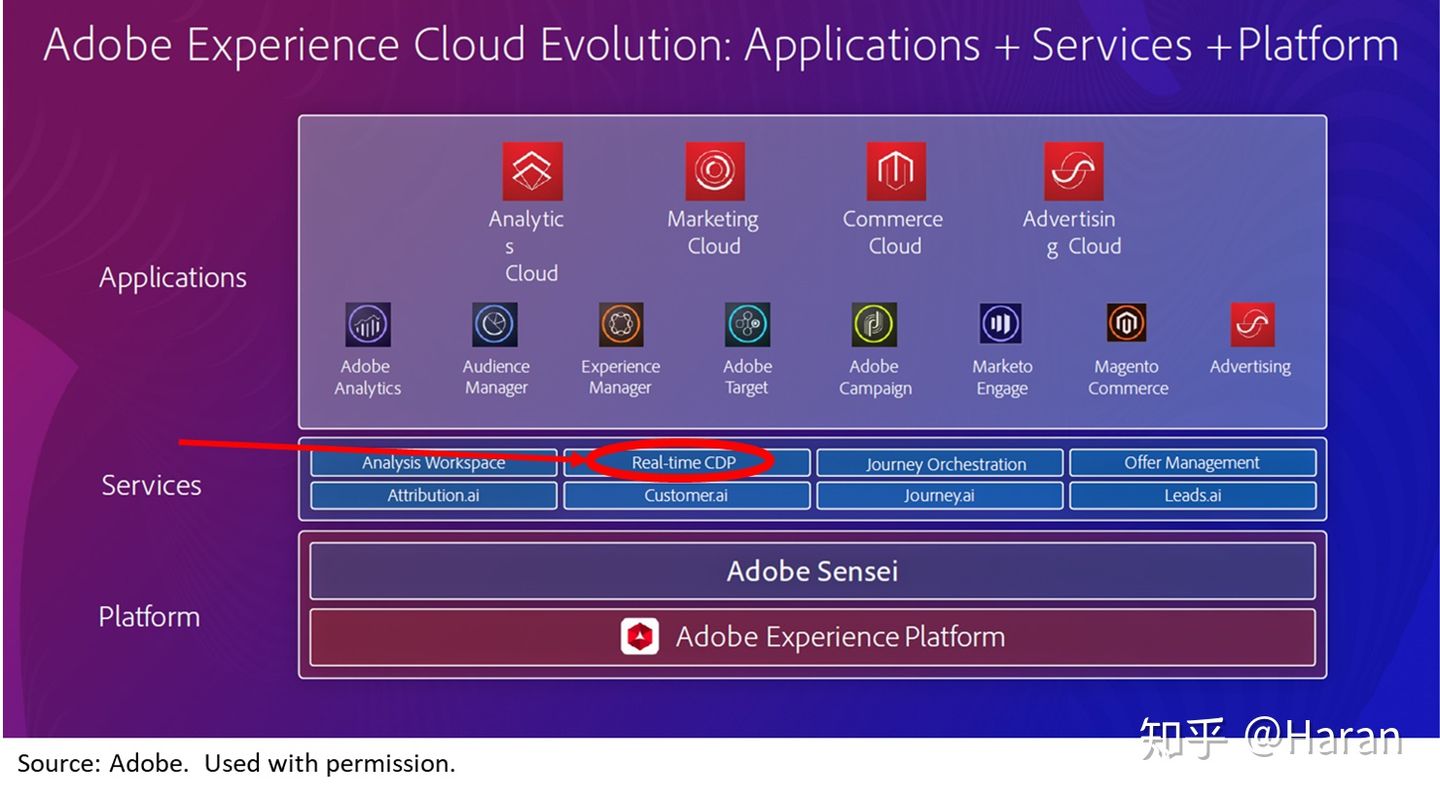Select the Experience Manager icon
This screenshot has width=1440, height=797.
(621, 325)
